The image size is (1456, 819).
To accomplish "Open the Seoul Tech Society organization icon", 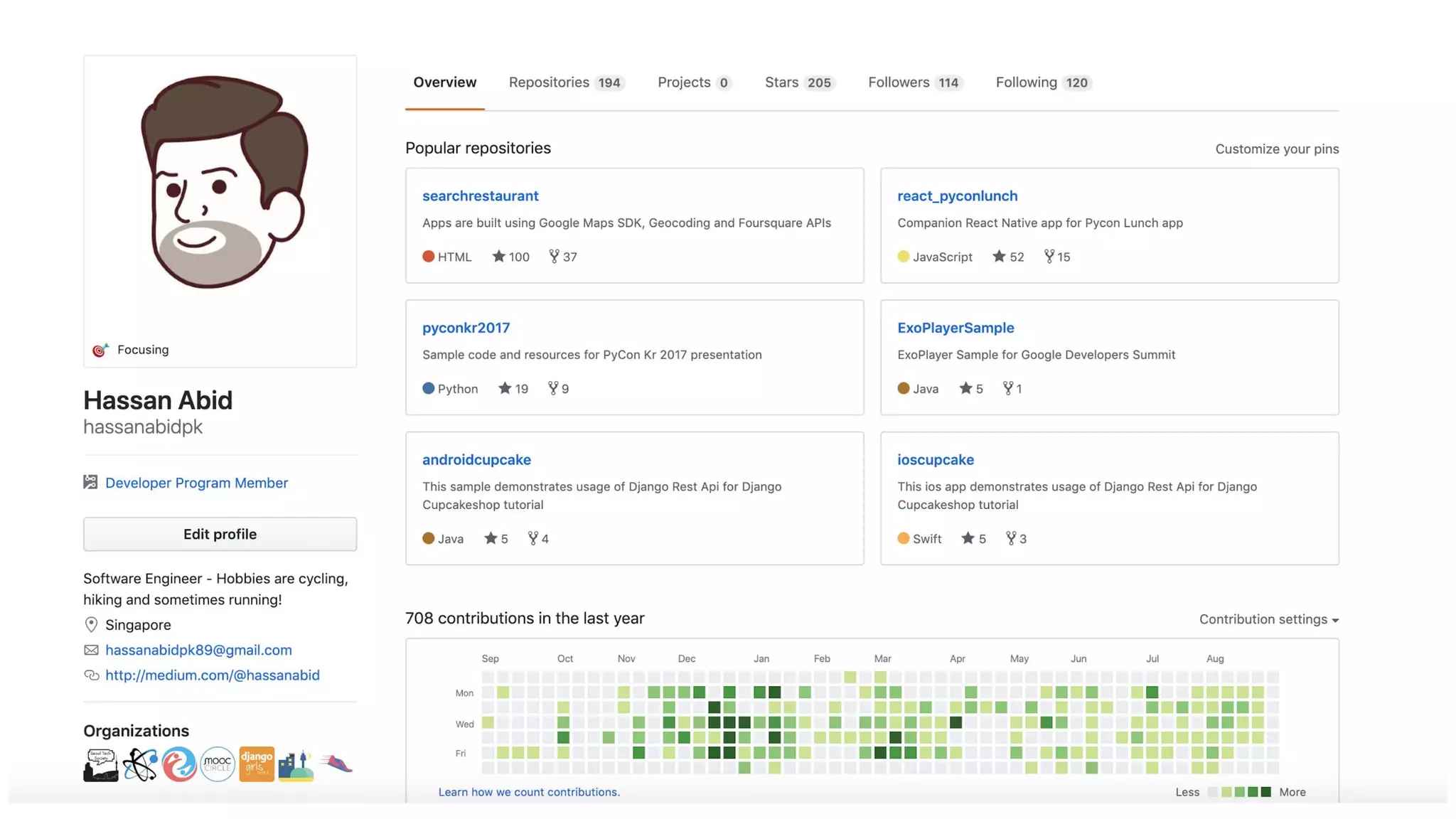I will click(x=101, y=765).
